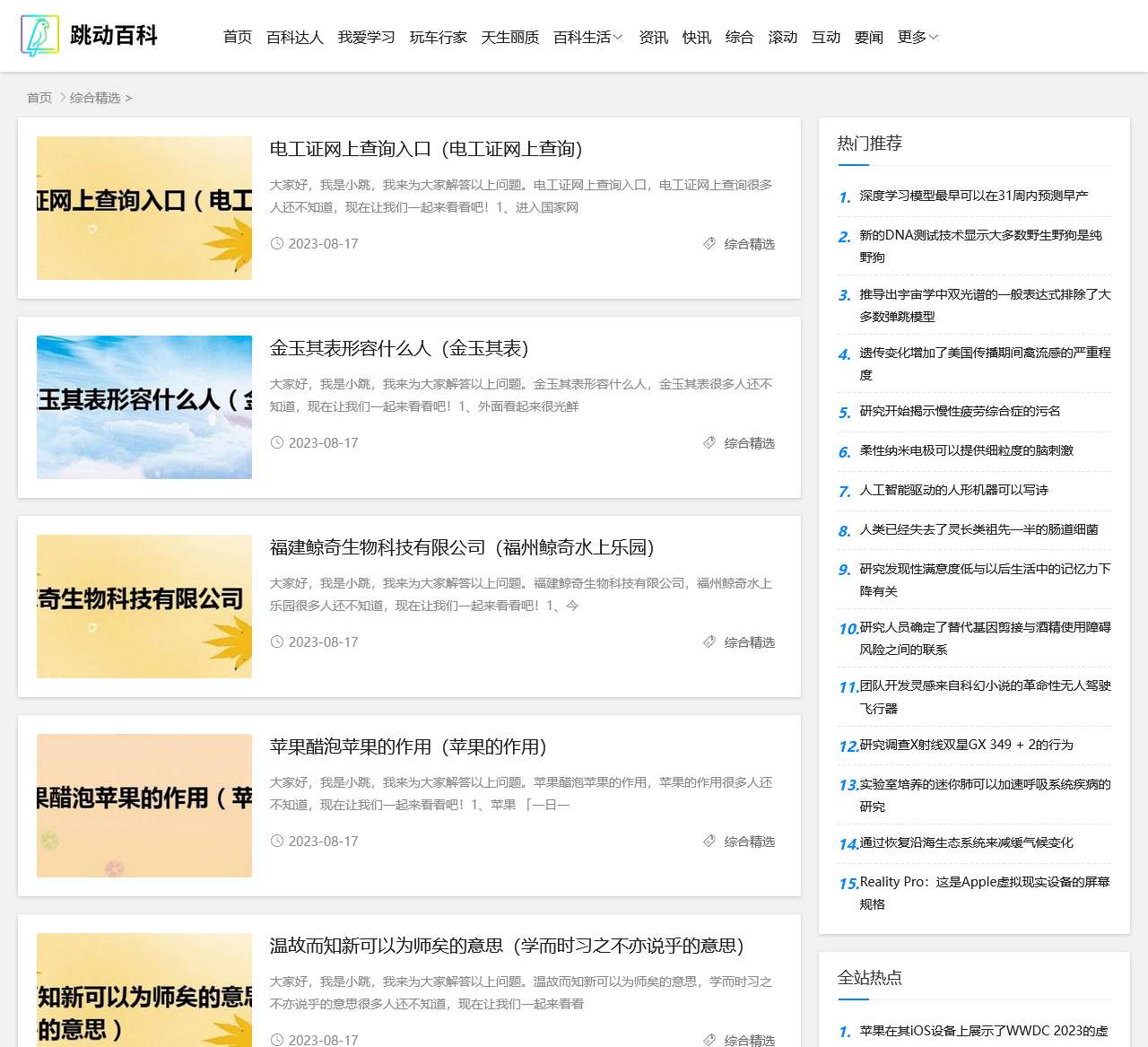Screen dimensions: 1148x1047
Task: Click the 首页 breadcrumb link
Action: (x=39, y=98)
